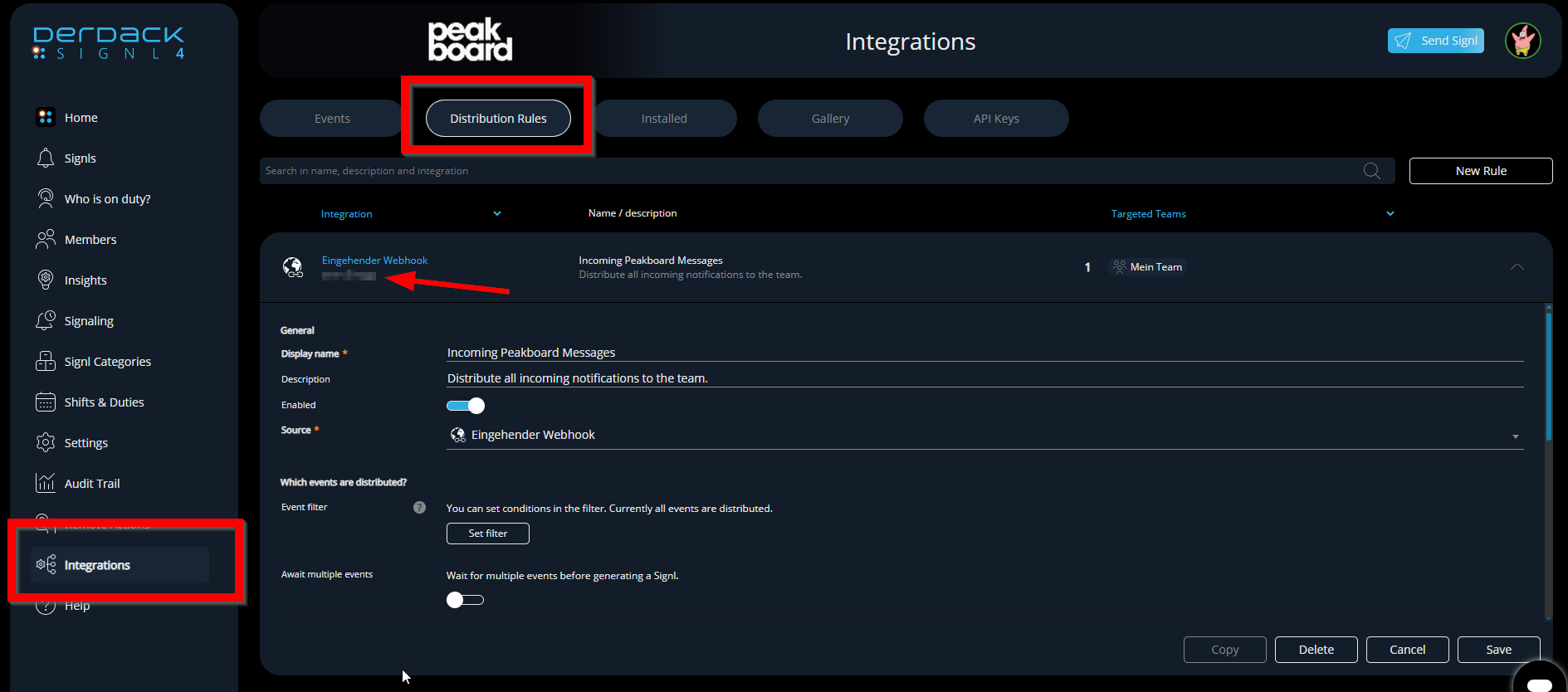The image size is (1568, 692).
Task: Click the Settings gear icon
Action: [46, 442]
